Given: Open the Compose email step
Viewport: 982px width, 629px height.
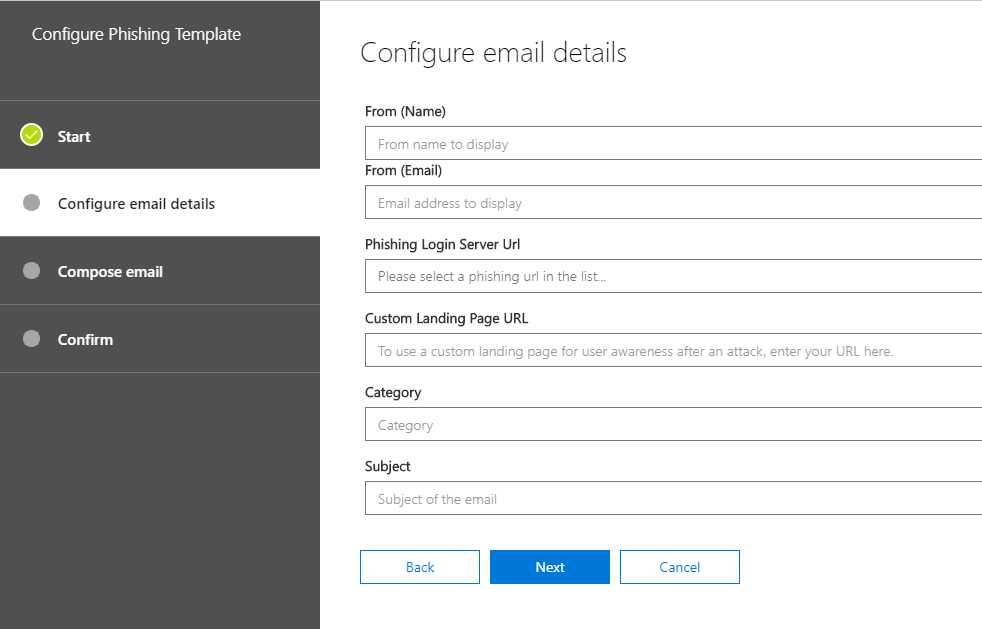Looking at the screenshot, I should 110,270.
